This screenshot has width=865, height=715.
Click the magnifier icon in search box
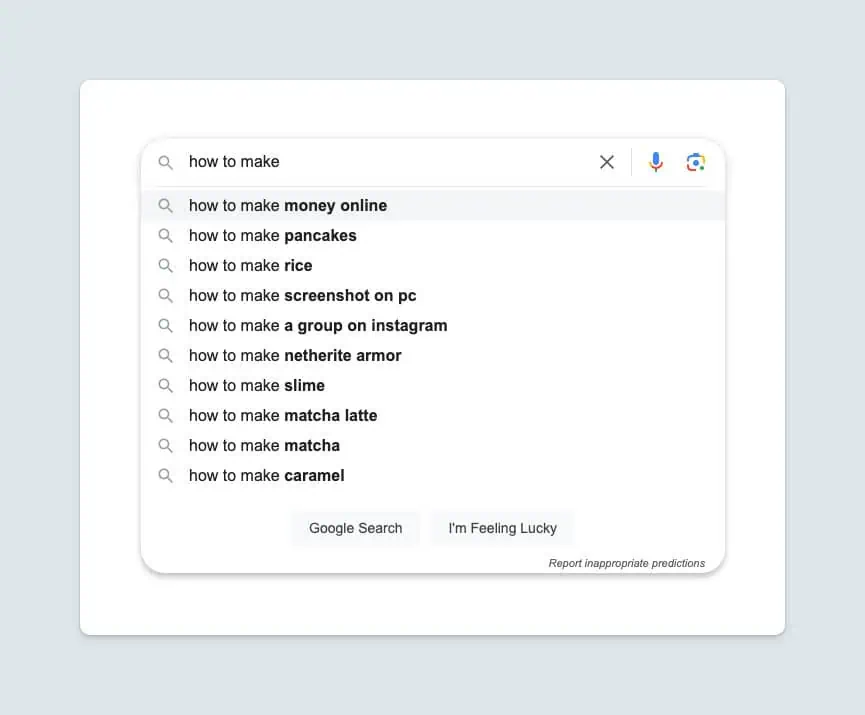click(166, 162)
